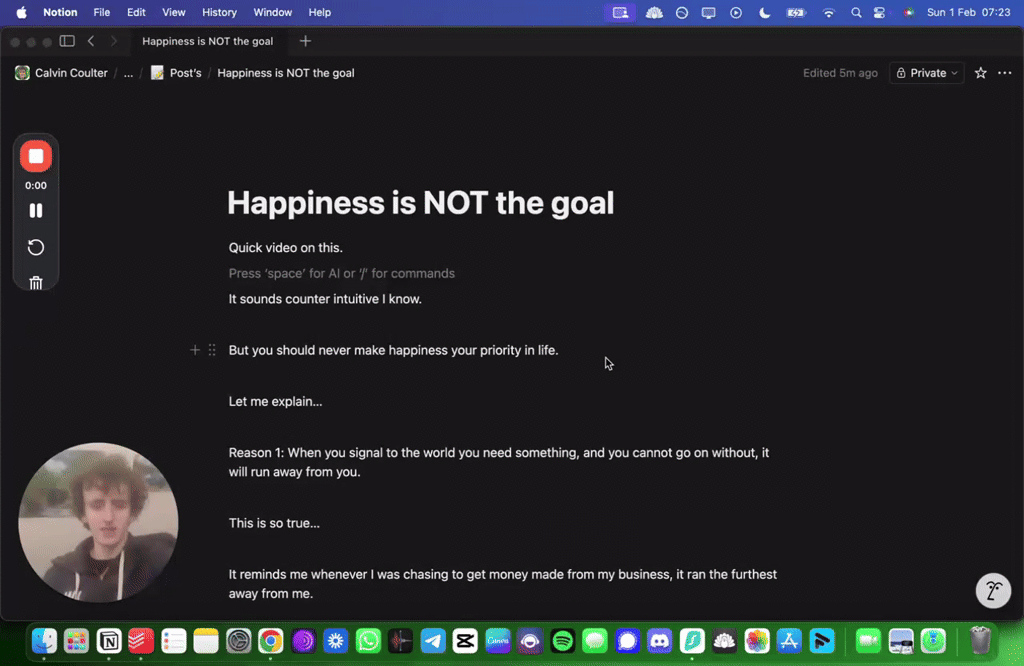Select the Happiness is NOT the goal tab
1024x666 pixels.
(207, 41)
